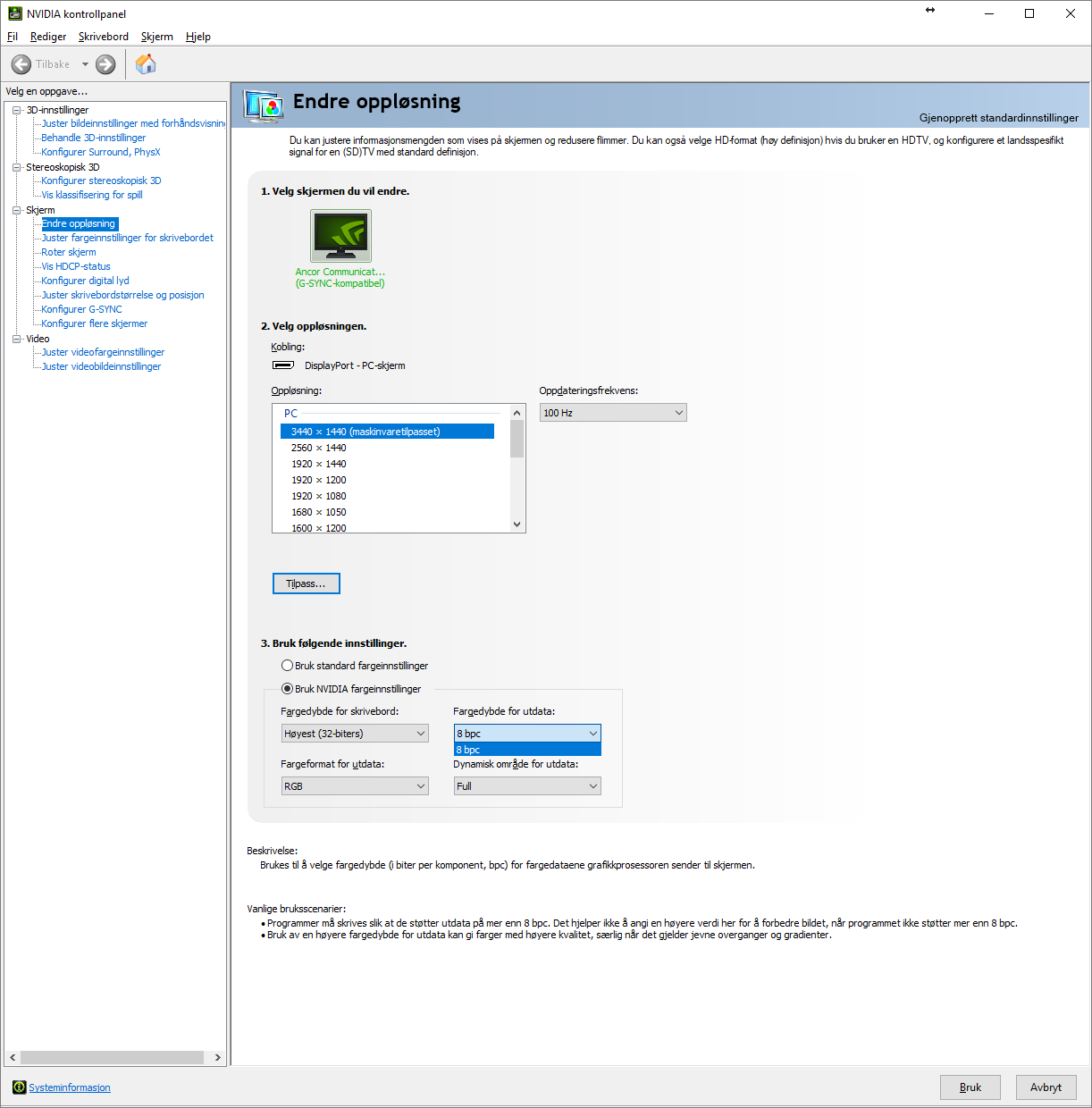Viewport: 1092px width, 1108px height.
Task: Click right arrow of task pane scrollbar
Action: pos(217,1057)
